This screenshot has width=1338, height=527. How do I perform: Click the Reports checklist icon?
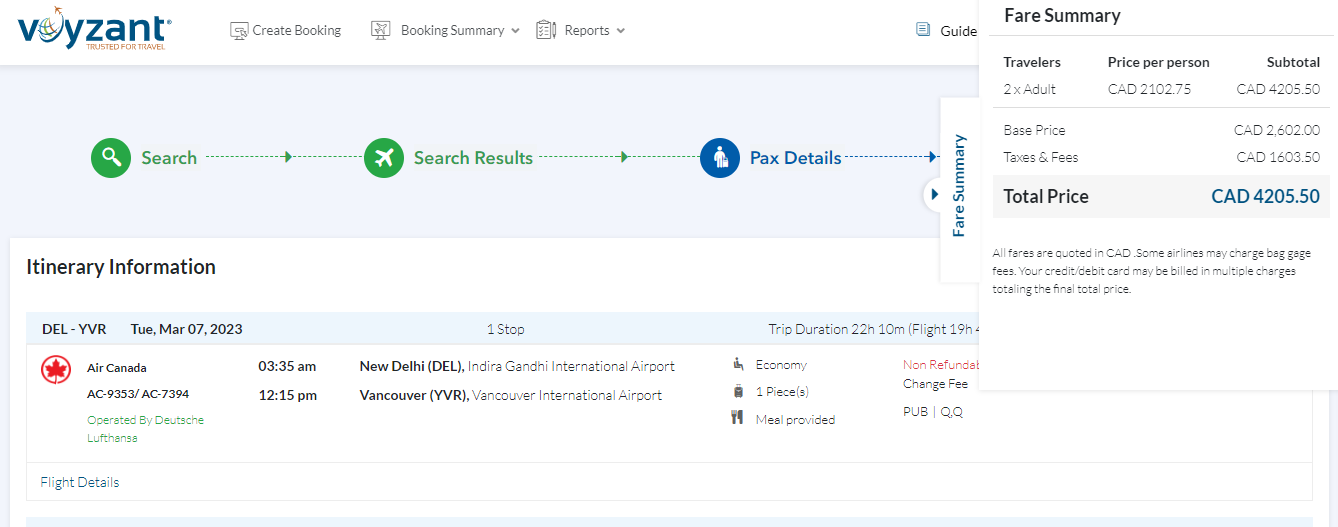tap(546, 31)
